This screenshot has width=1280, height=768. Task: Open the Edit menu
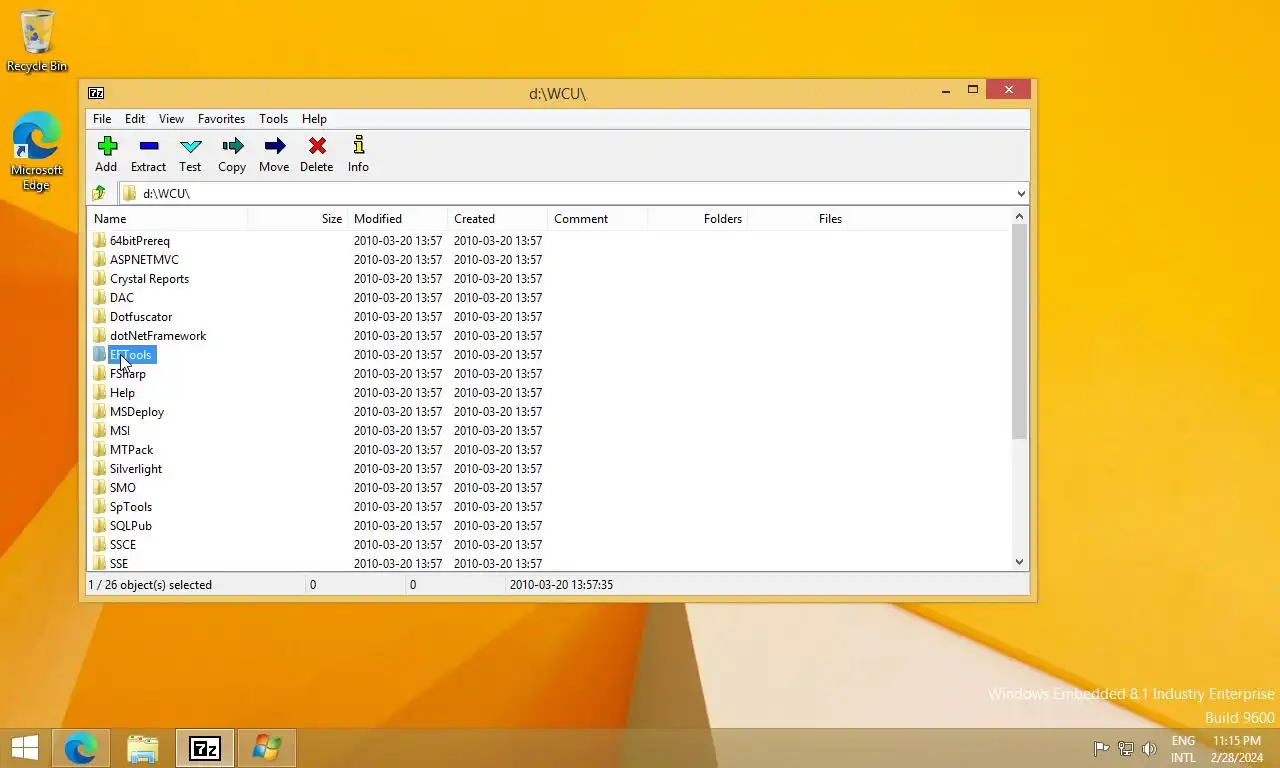click(x=135, y=119)
